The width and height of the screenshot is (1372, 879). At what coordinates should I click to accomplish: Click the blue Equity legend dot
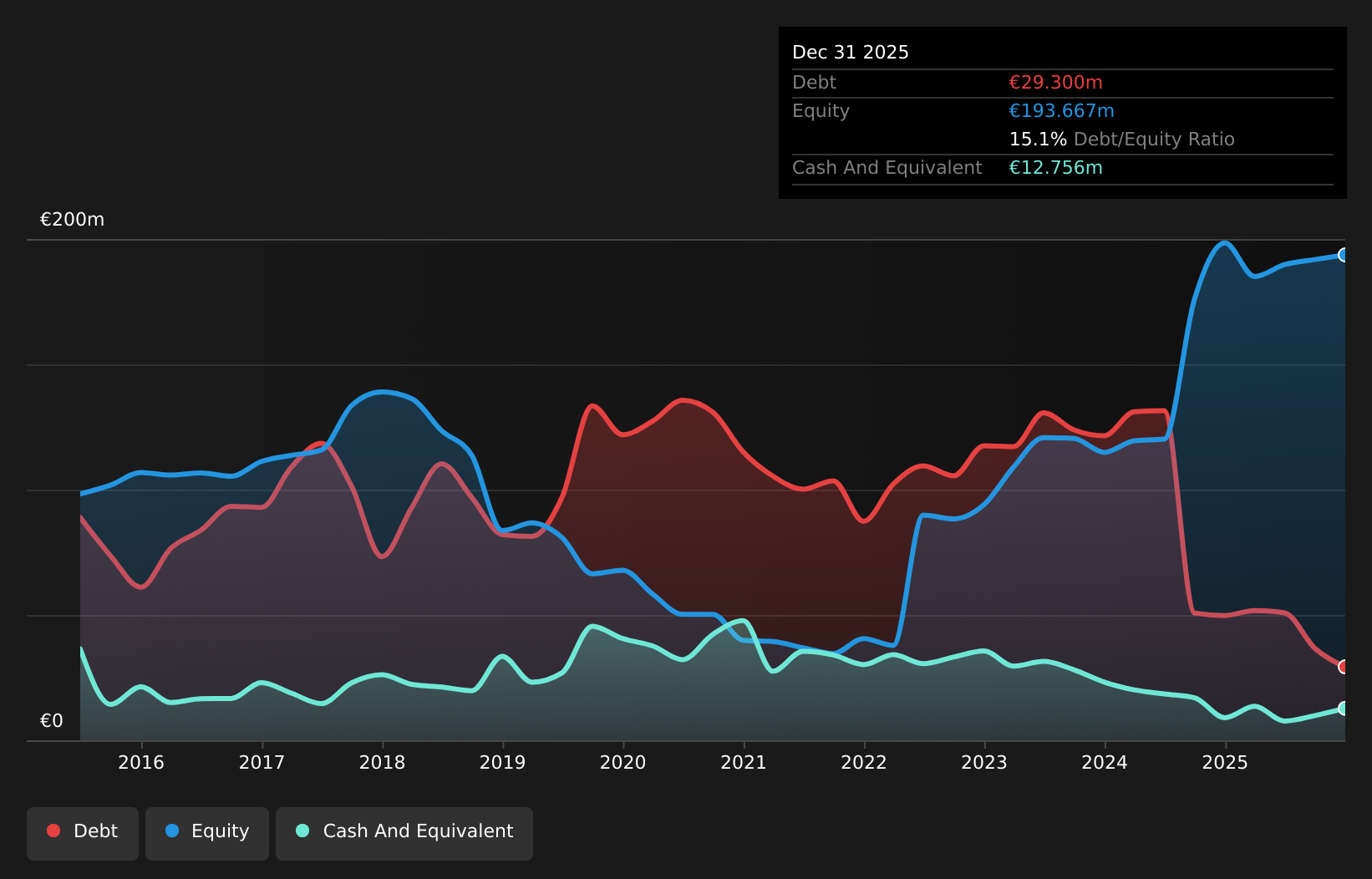pyautogui.click(x=172, y=831)
